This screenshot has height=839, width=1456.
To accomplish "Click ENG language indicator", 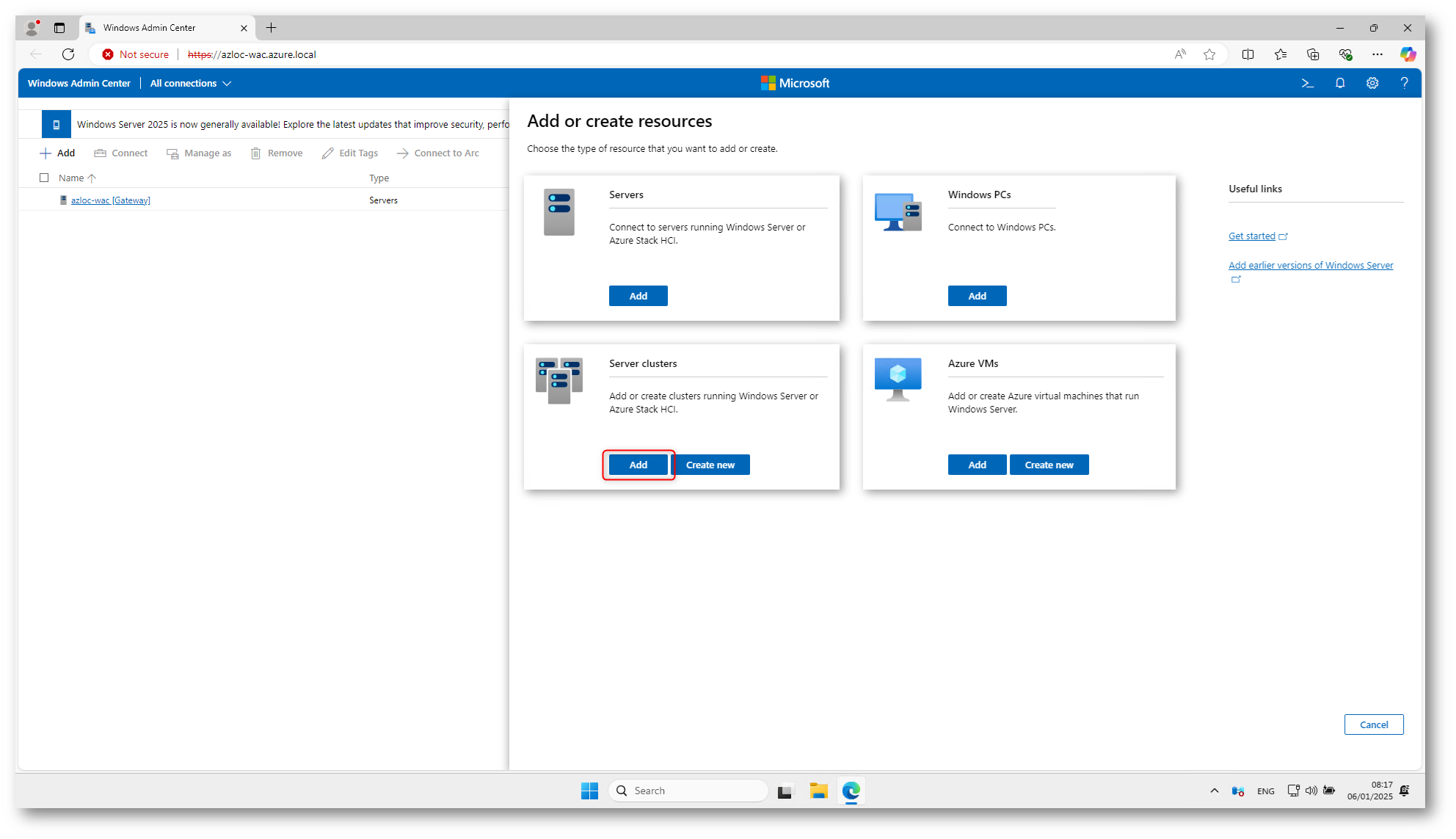I will 1266,791.
